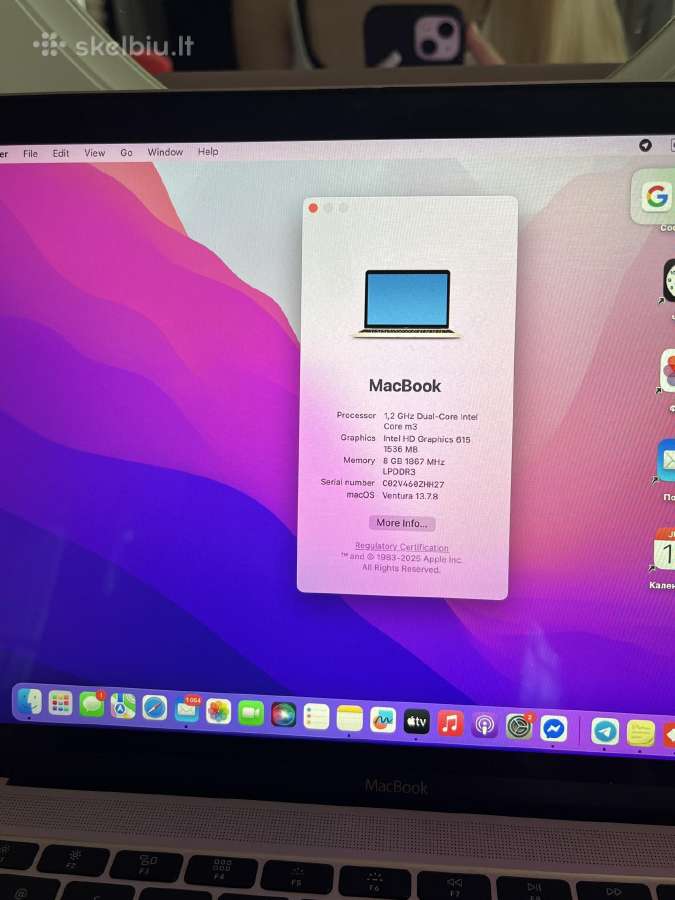Open the Reminders app

[316, 716]
